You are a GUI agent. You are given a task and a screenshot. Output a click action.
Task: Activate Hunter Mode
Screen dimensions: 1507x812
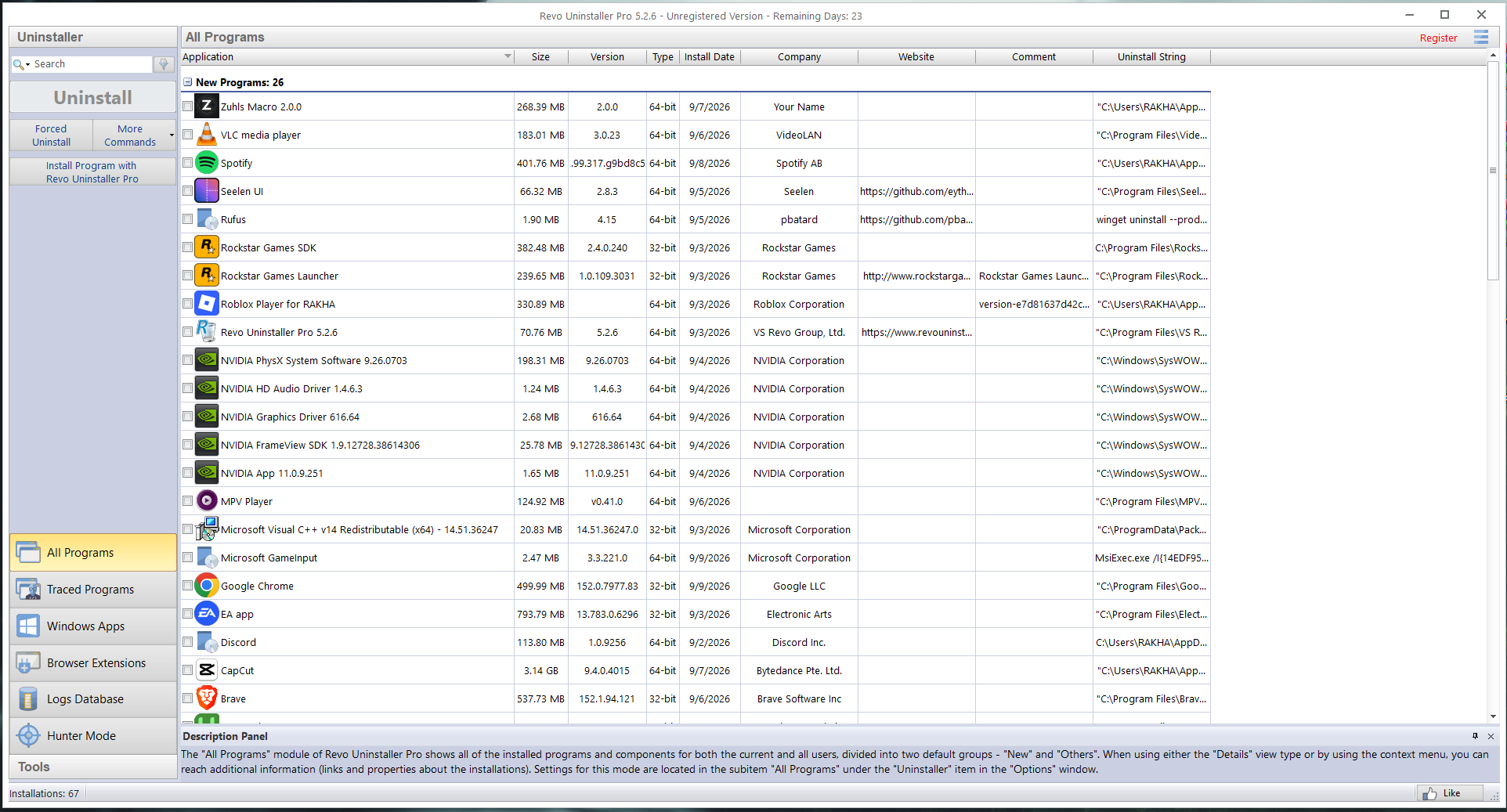point(93,736)
